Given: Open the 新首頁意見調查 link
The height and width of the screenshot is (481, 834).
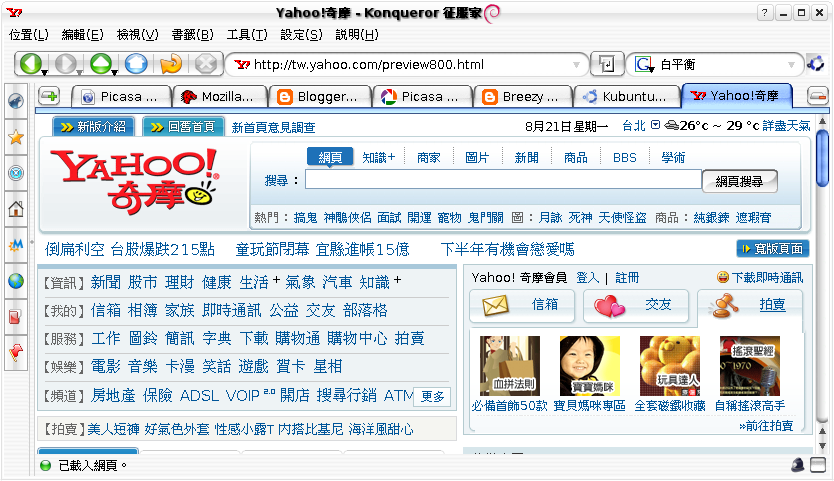Looking at the screenshot, I should (x=273, y=128).
